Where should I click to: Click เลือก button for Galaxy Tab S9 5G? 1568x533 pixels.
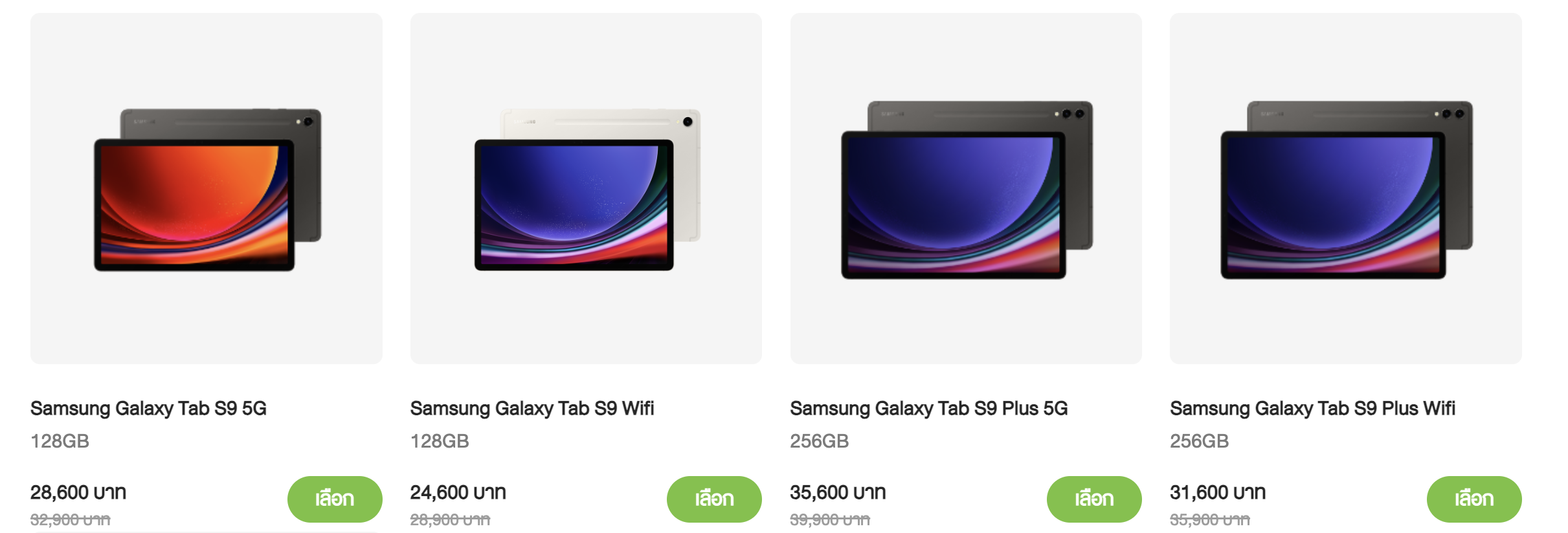[x=335, y=499]
